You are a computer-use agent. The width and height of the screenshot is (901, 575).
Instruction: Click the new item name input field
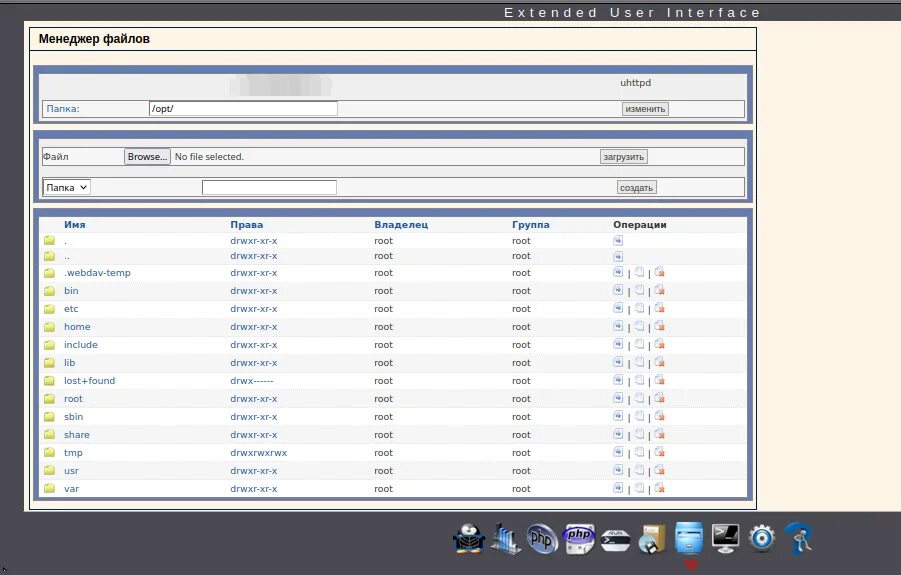[x=269, y=187]
